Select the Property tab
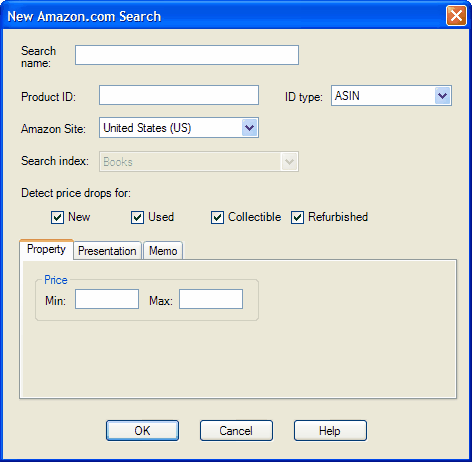Image resolution: width=472 pixels, height=462 pixels. pos(46,249)
